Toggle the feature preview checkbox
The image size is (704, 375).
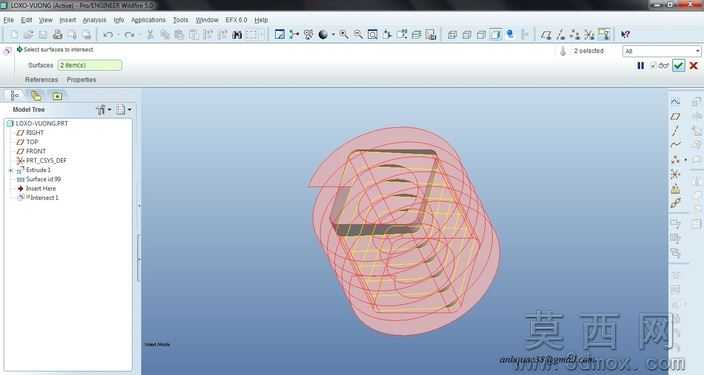click(654, 66)
